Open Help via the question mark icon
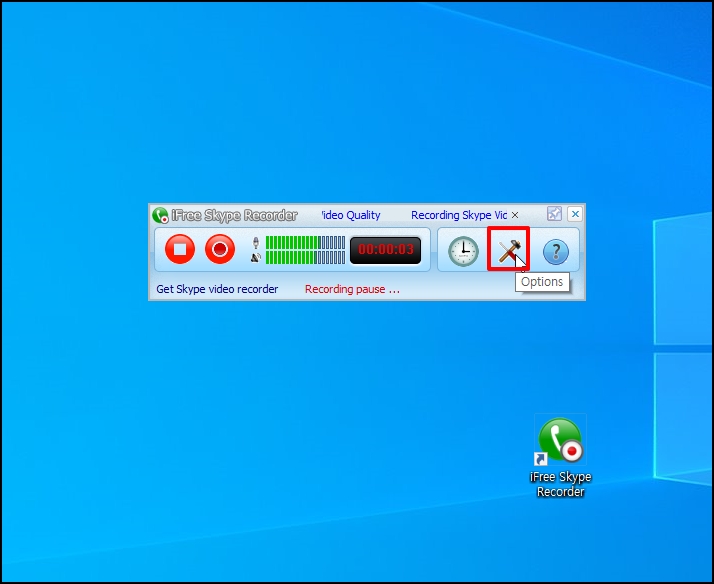Viewport: 714px width, 584px height. tap(556, 252)
